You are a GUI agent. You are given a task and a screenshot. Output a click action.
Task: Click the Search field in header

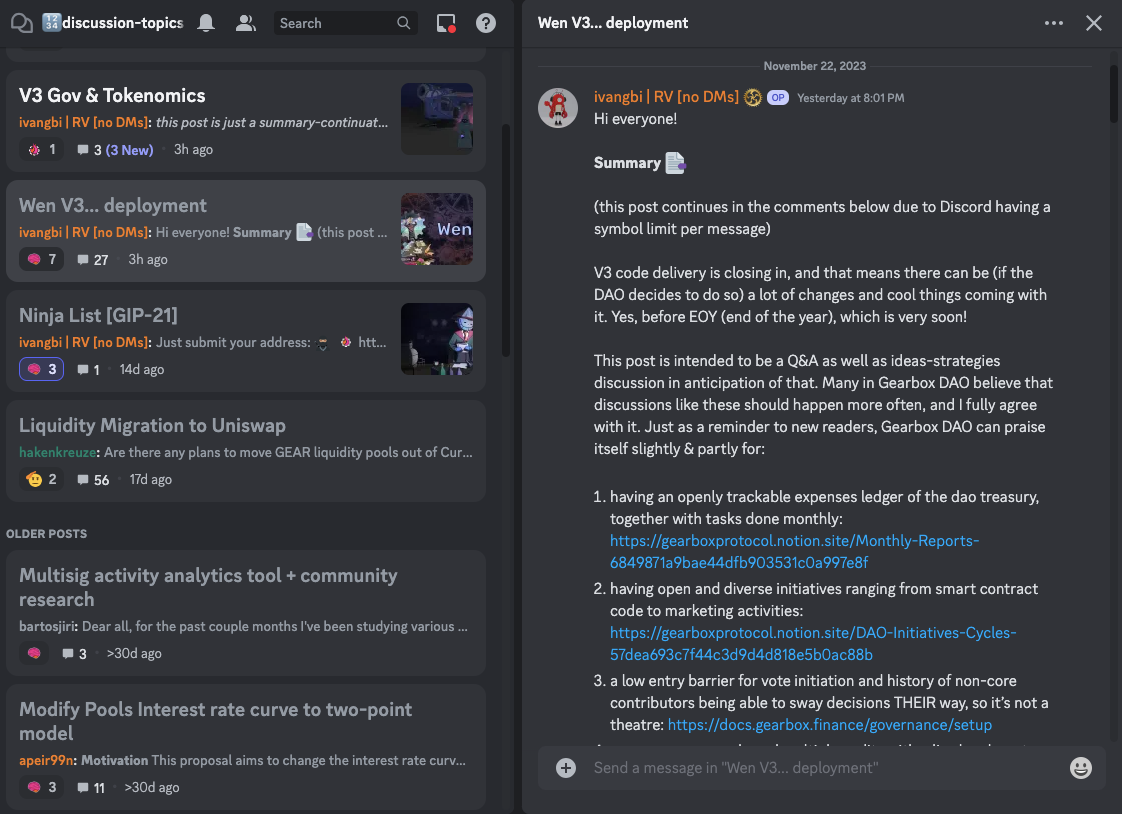tap(335, 23)
